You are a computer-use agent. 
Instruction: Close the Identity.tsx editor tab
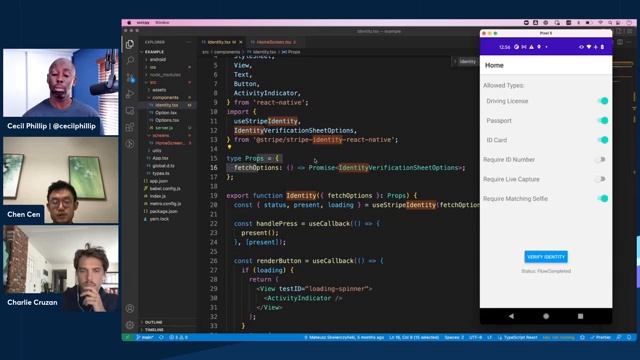coord(240,42)
